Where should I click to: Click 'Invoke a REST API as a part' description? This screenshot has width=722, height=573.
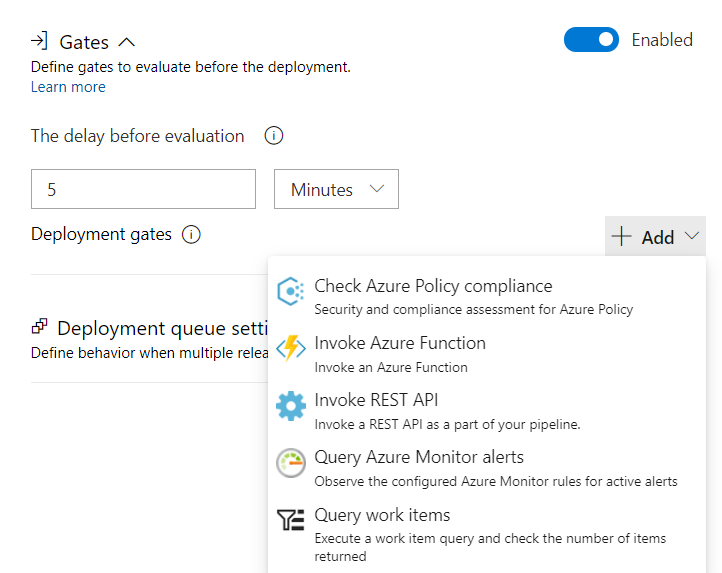pos(447,424)
